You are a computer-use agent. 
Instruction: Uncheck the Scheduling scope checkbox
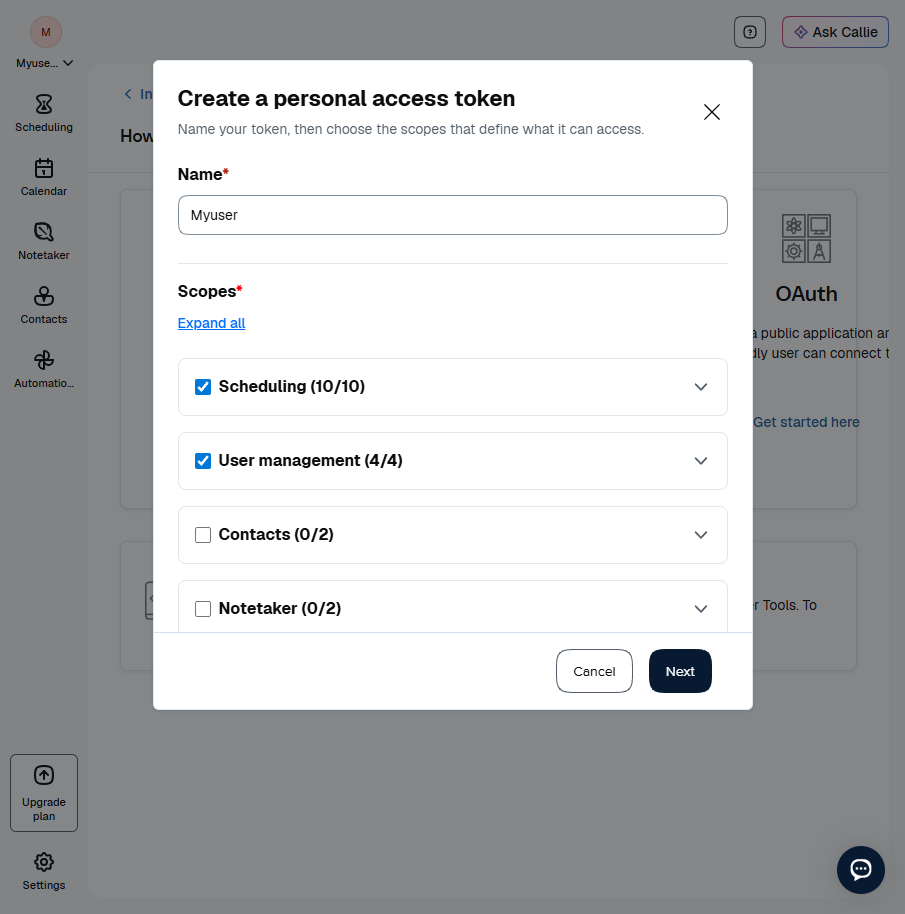[x=203, y=387]
